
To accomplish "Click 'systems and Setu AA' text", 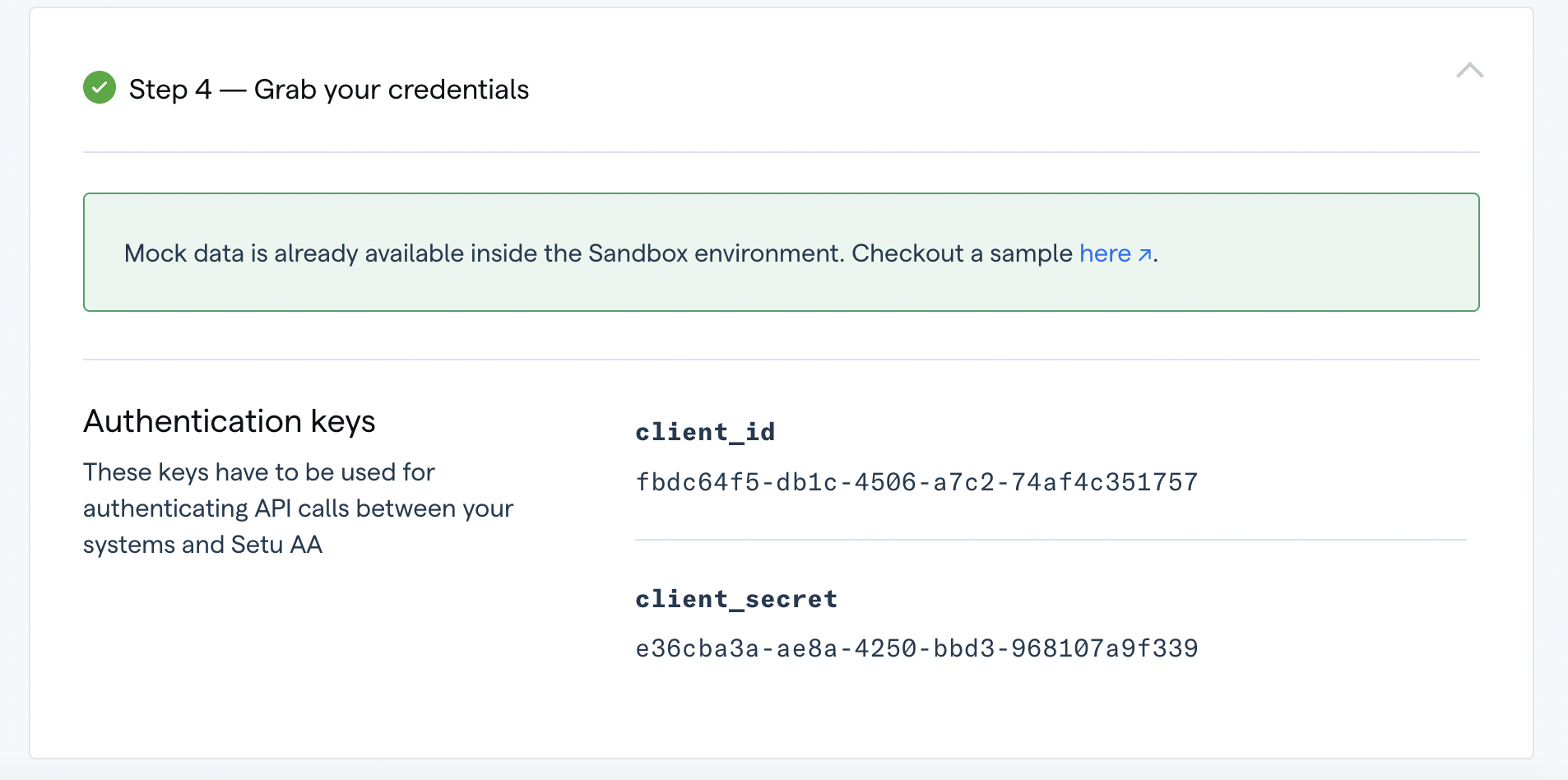I will [x=202, y=545].
